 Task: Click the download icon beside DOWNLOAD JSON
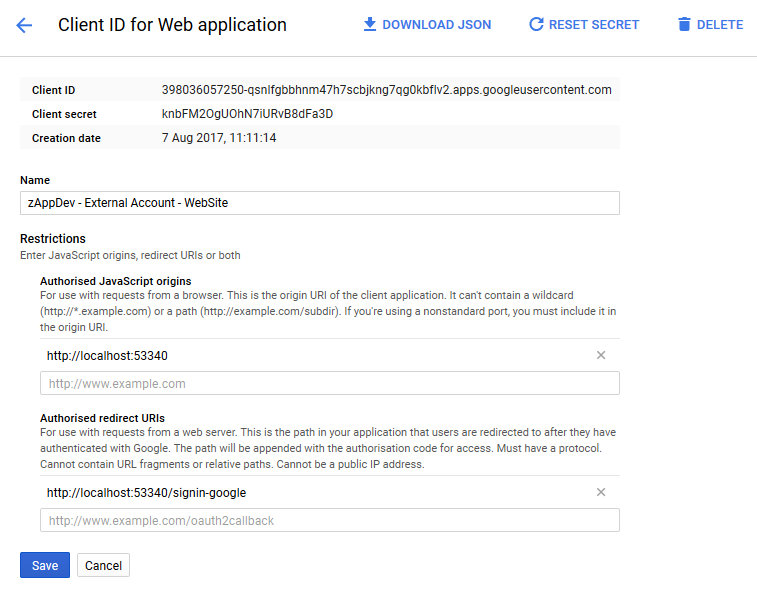tap(370, 24)
